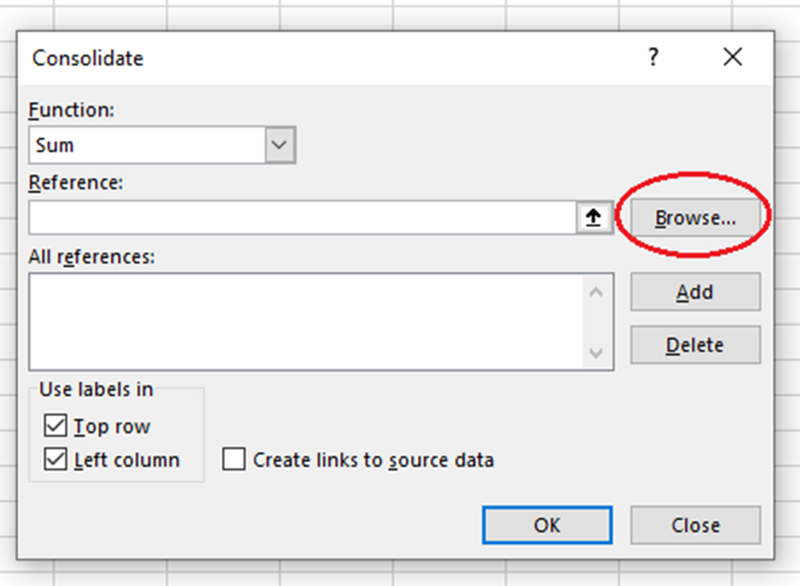The image size is (800, 586).
Task: Click the Help question mark icon
Action: point(653,58)
